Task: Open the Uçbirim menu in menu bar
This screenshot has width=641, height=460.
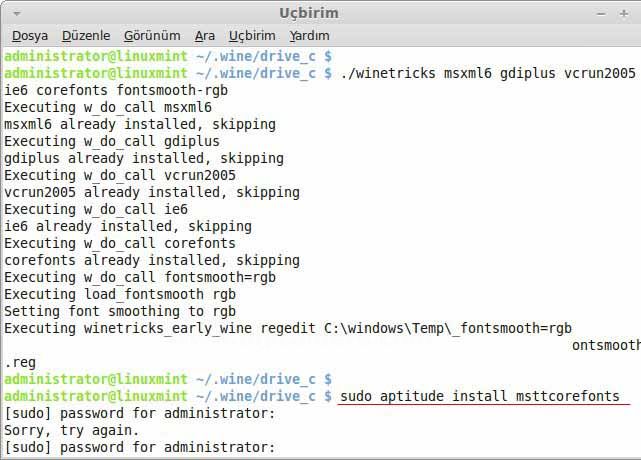Action: 251,36
